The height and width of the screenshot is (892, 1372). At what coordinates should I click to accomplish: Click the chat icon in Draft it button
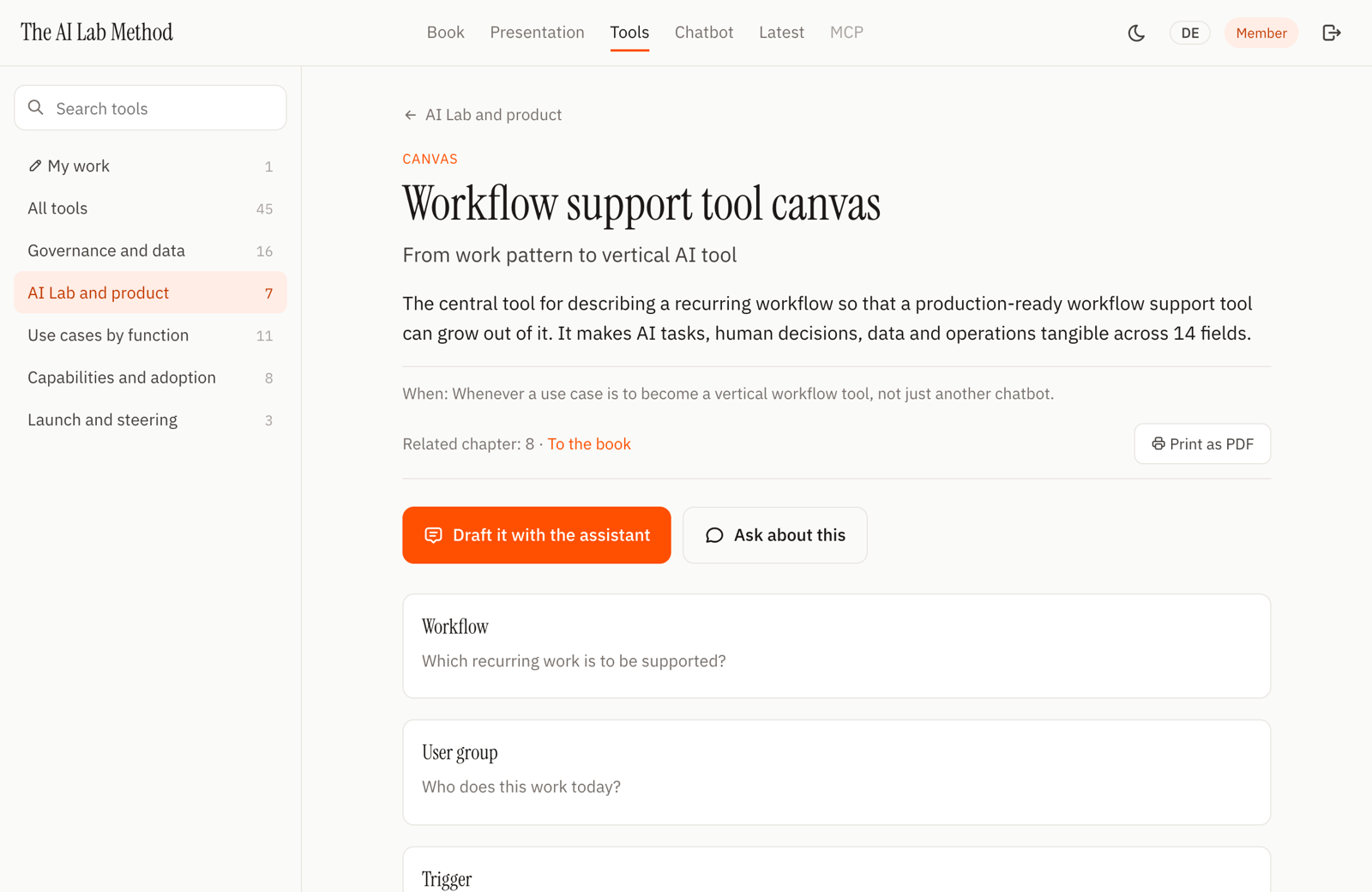[433, 535]
